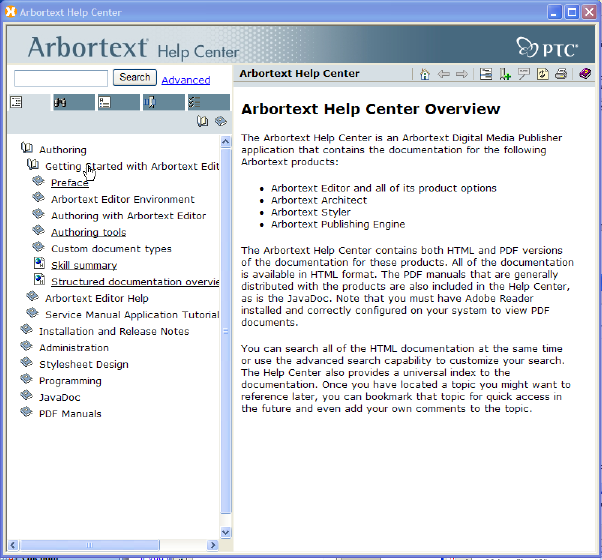This screenshot has width=602, height=560.
Task: Open the Stylesheet Design book
Action: pyautogui.click(x=84, y=364)
